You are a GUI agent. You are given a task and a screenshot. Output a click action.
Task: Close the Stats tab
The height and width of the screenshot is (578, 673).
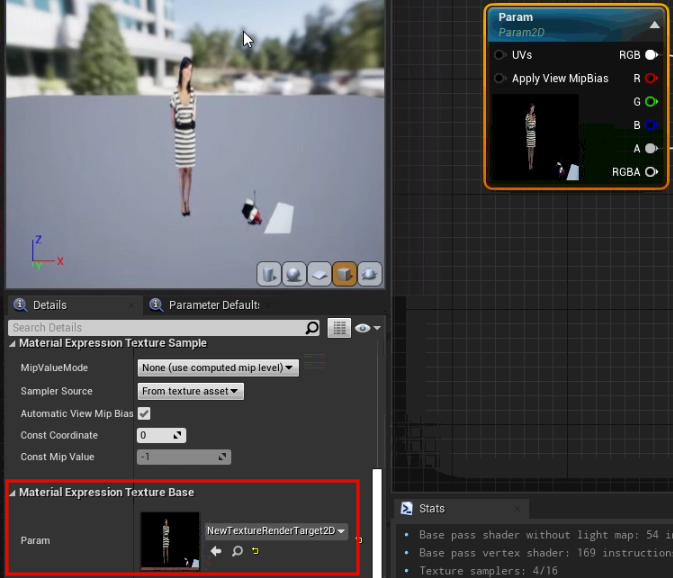518,508
